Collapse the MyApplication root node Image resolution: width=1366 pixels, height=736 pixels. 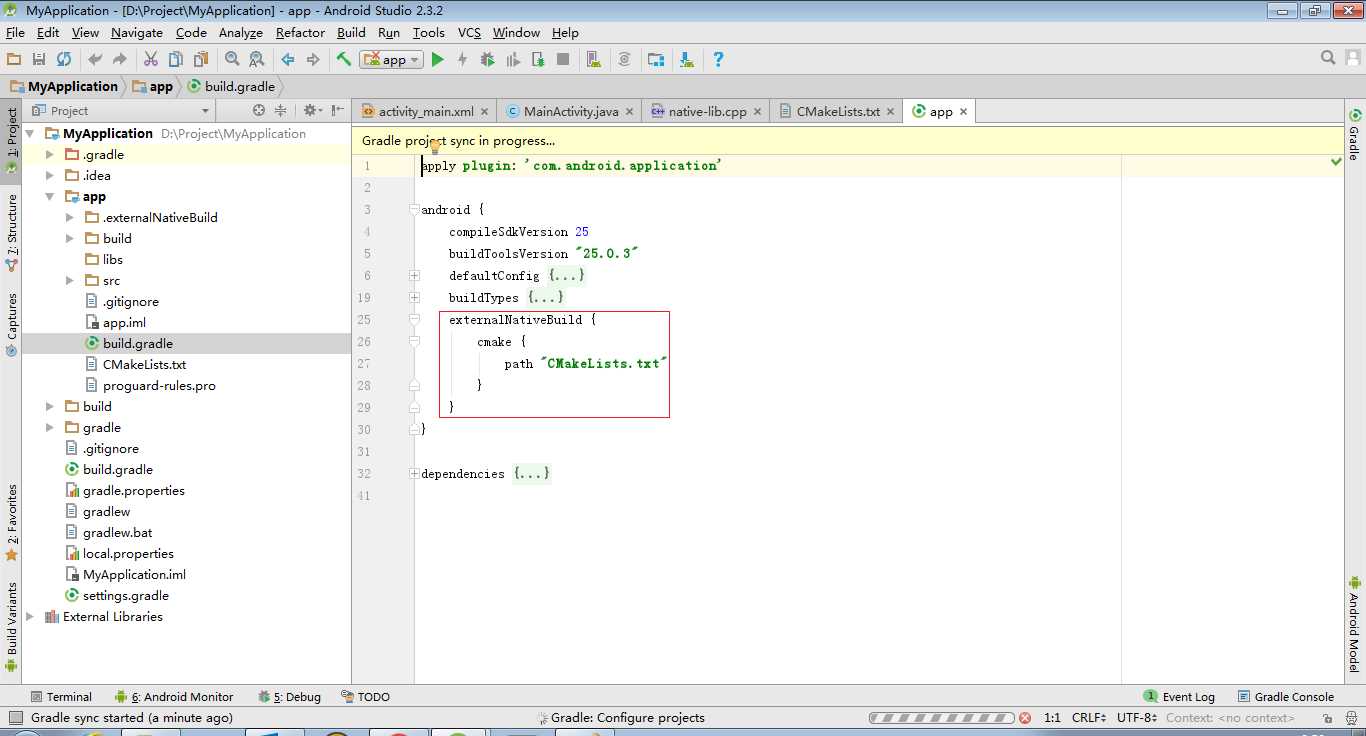[x=30, y=134]
